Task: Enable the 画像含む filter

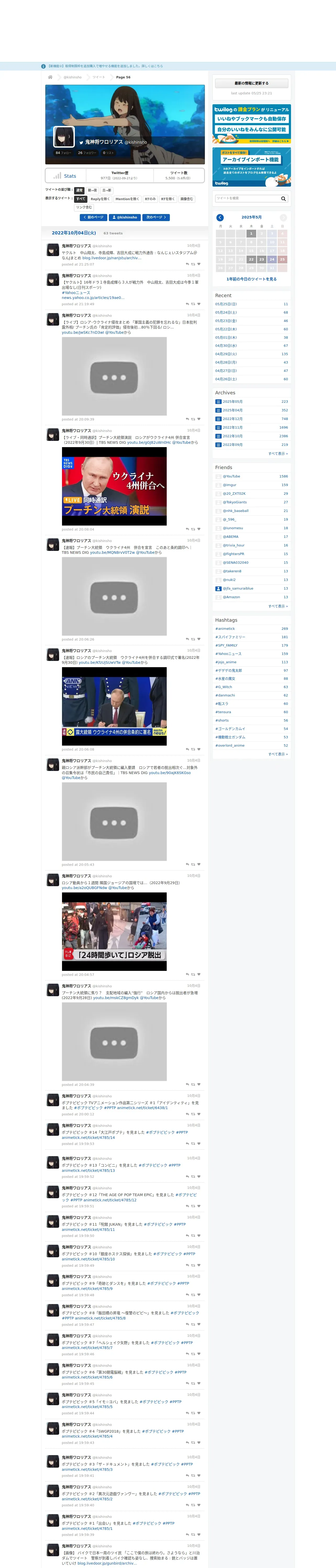Action: point(187,199)
